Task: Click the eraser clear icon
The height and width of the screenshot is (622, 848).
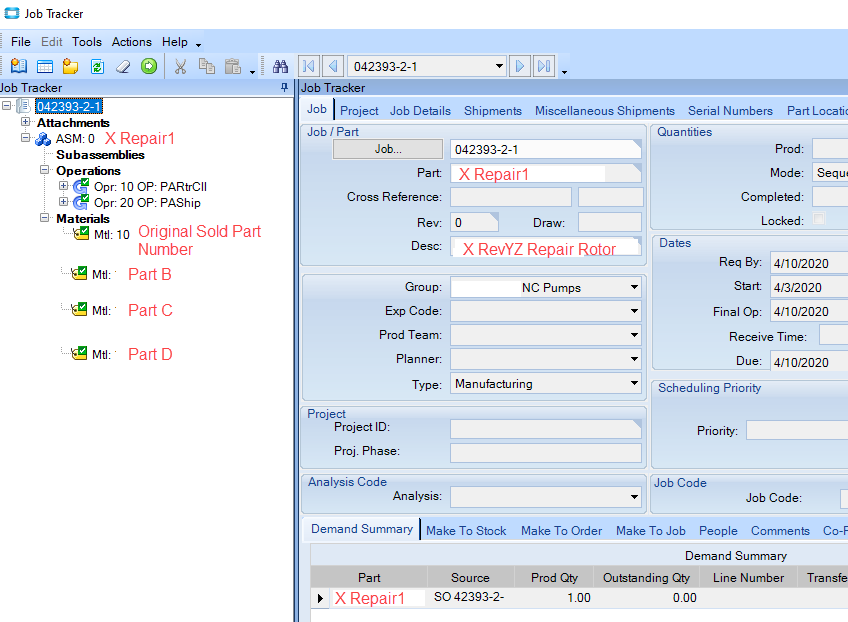Action: coord(123,67)
